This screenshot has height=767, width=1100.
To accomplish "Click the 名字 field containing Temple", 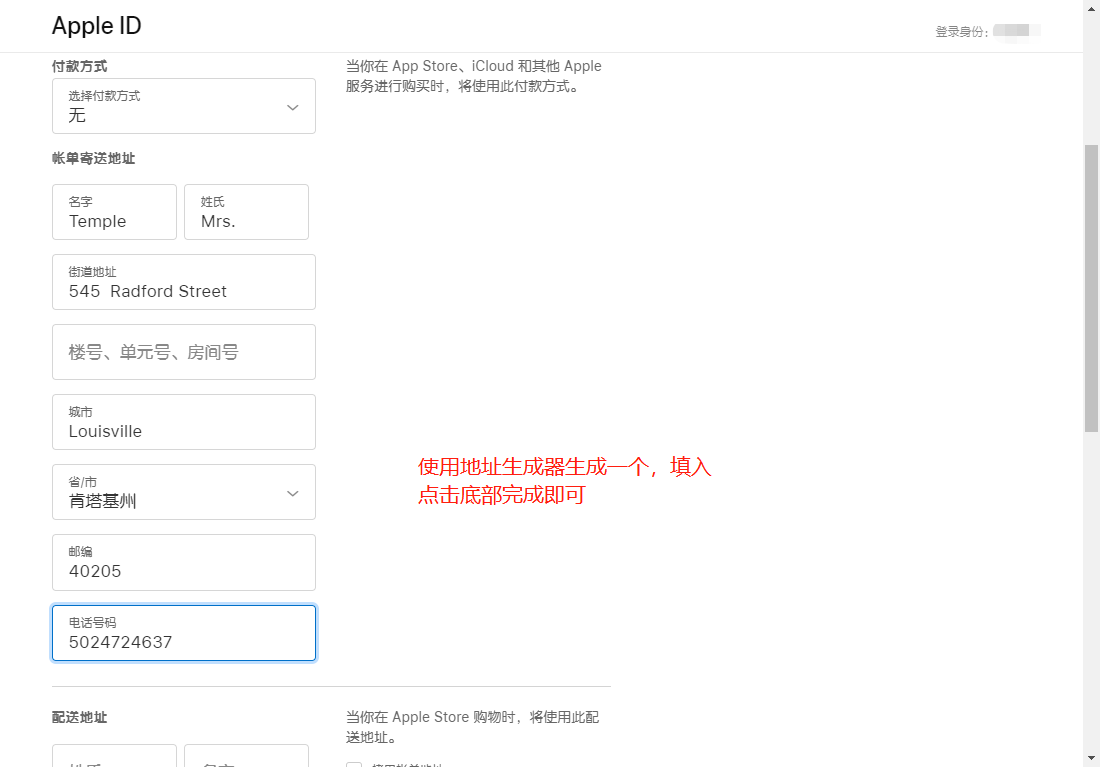I will 114,212.
